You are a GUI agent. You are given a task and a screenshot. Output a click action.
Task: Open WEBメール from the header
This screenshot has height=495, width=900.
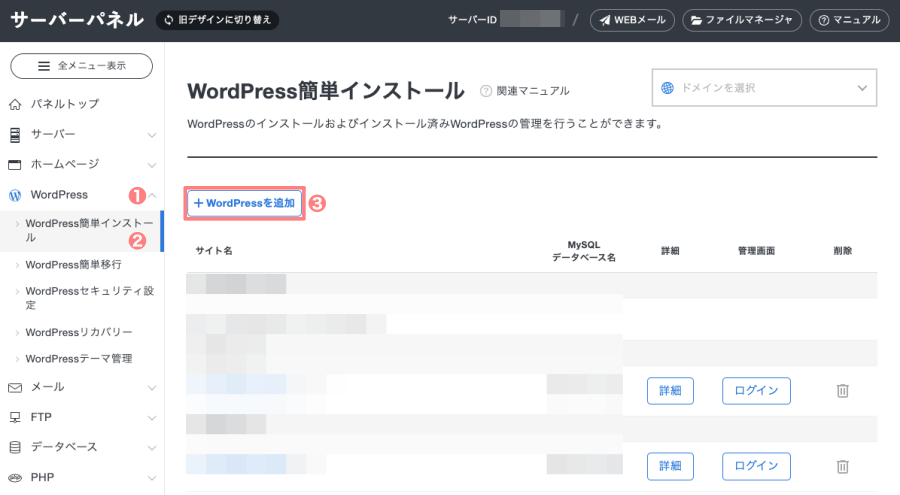(x=632, y=20)
